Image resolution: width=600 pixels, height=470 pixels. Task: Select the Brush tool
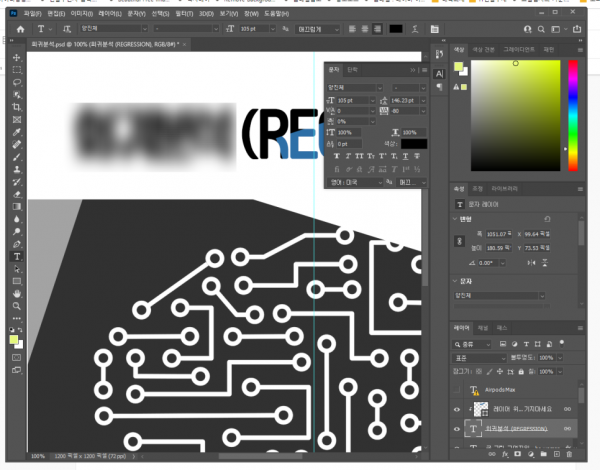pyautogui.click(x=16, y=157)
